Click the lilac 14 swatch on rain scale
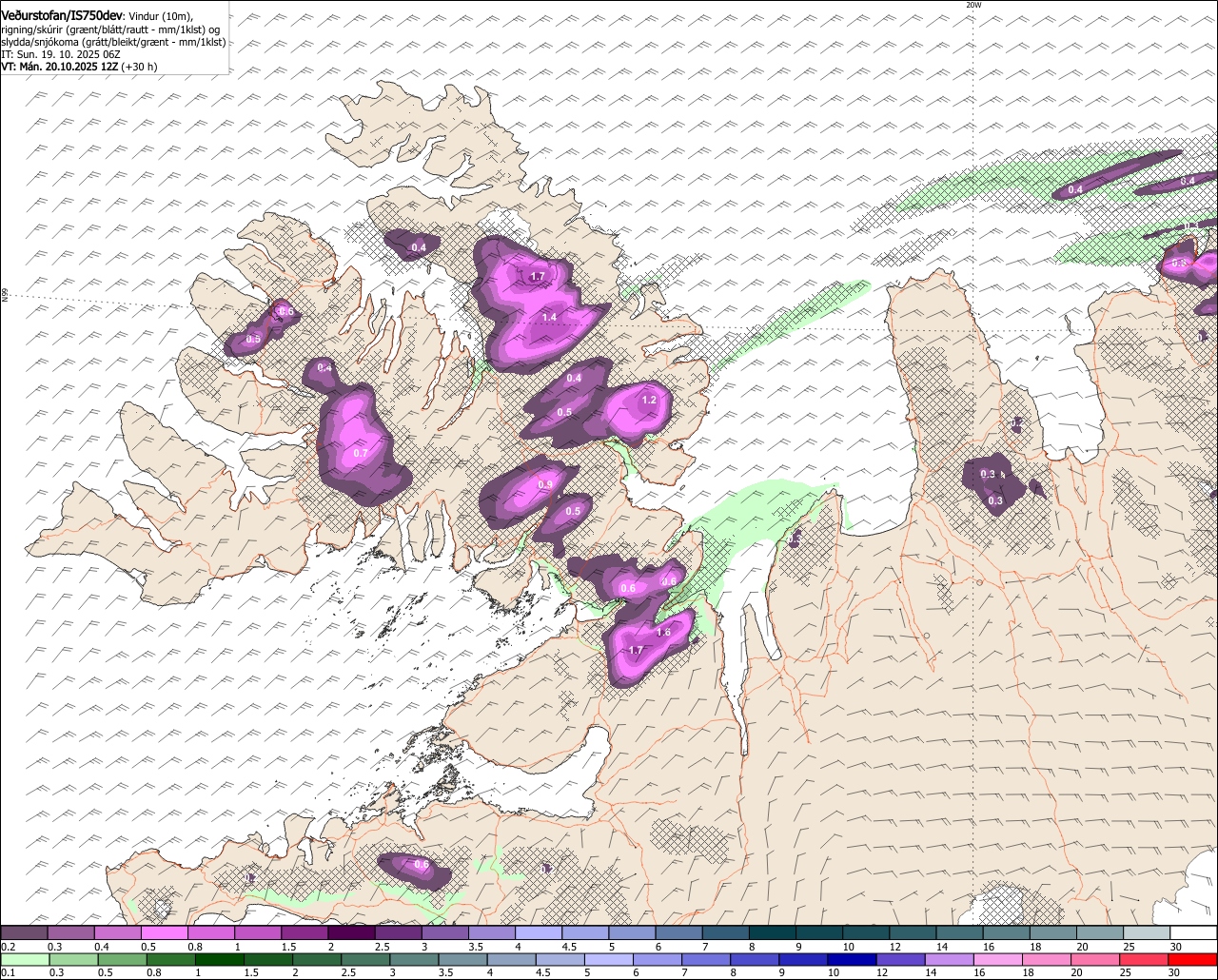Viewport: 1218px width, 980px height. pos(950,959)
